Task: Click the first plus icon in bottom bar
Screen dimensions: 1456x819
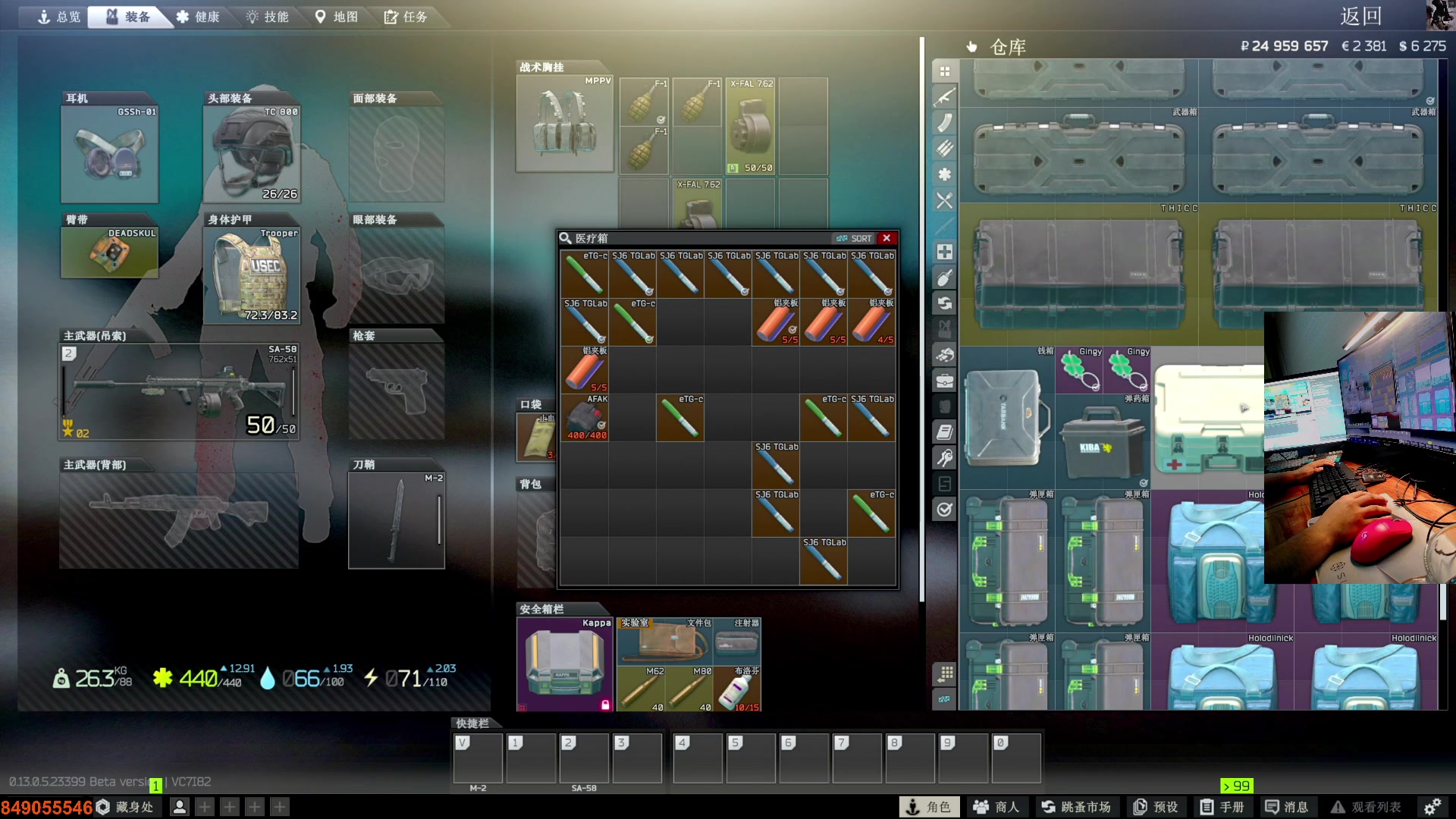Action: tap(205, 807)
